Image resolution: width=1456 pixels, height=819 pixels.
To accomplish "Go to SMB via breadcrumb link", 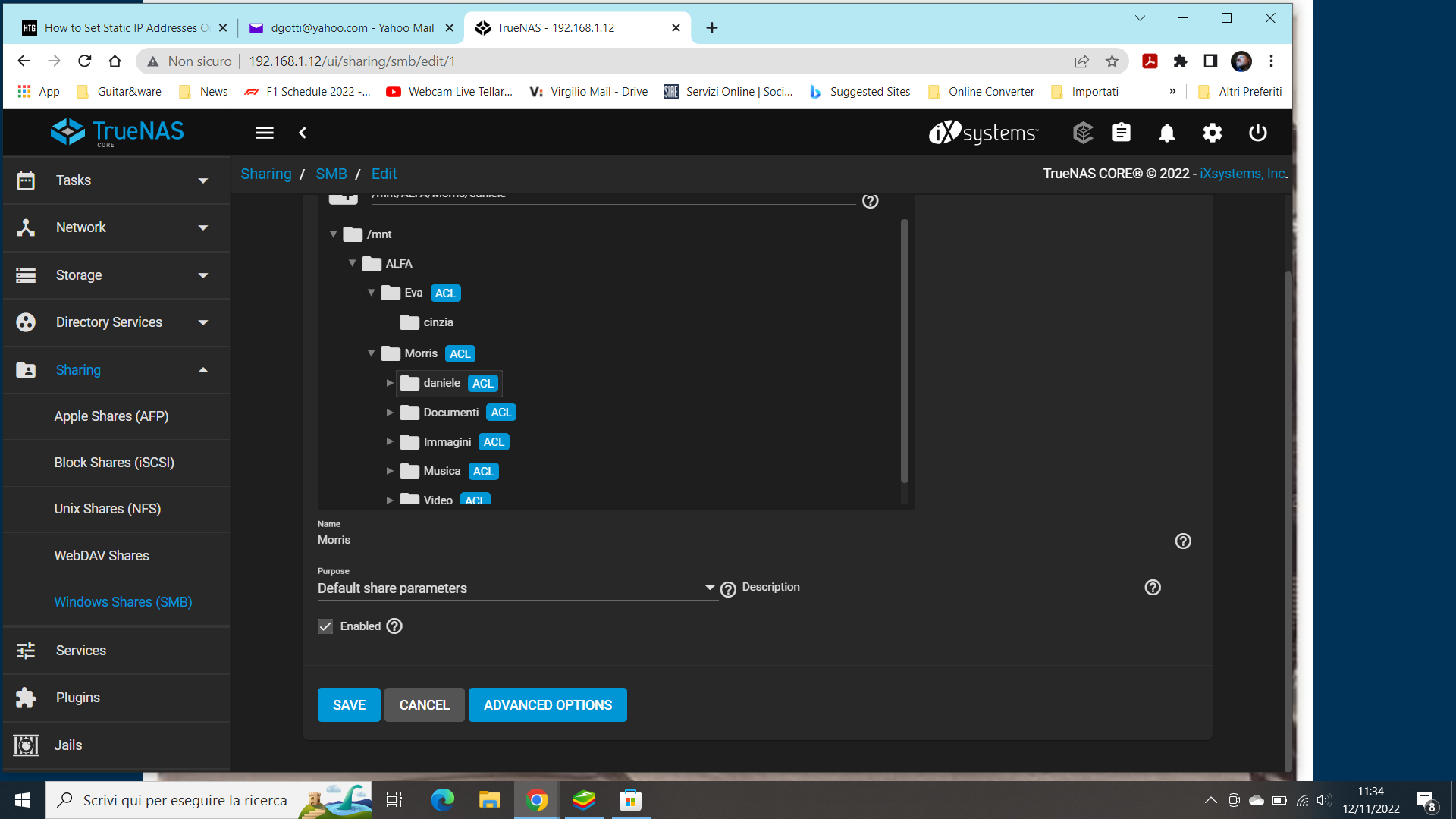I will tap(331, 174).
